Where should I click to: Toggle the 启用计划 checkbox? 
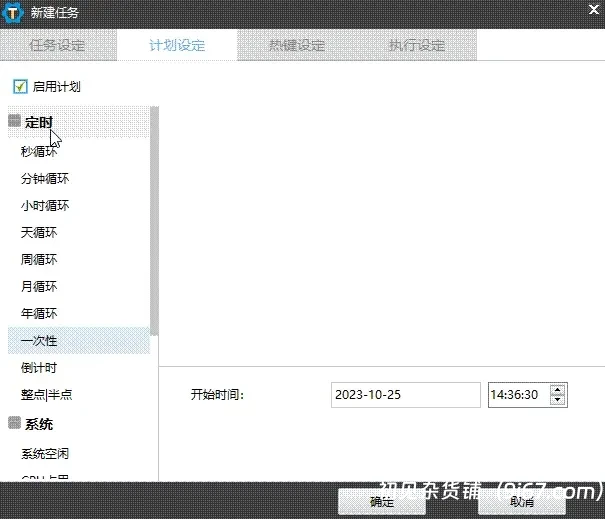tap(20, 86)
